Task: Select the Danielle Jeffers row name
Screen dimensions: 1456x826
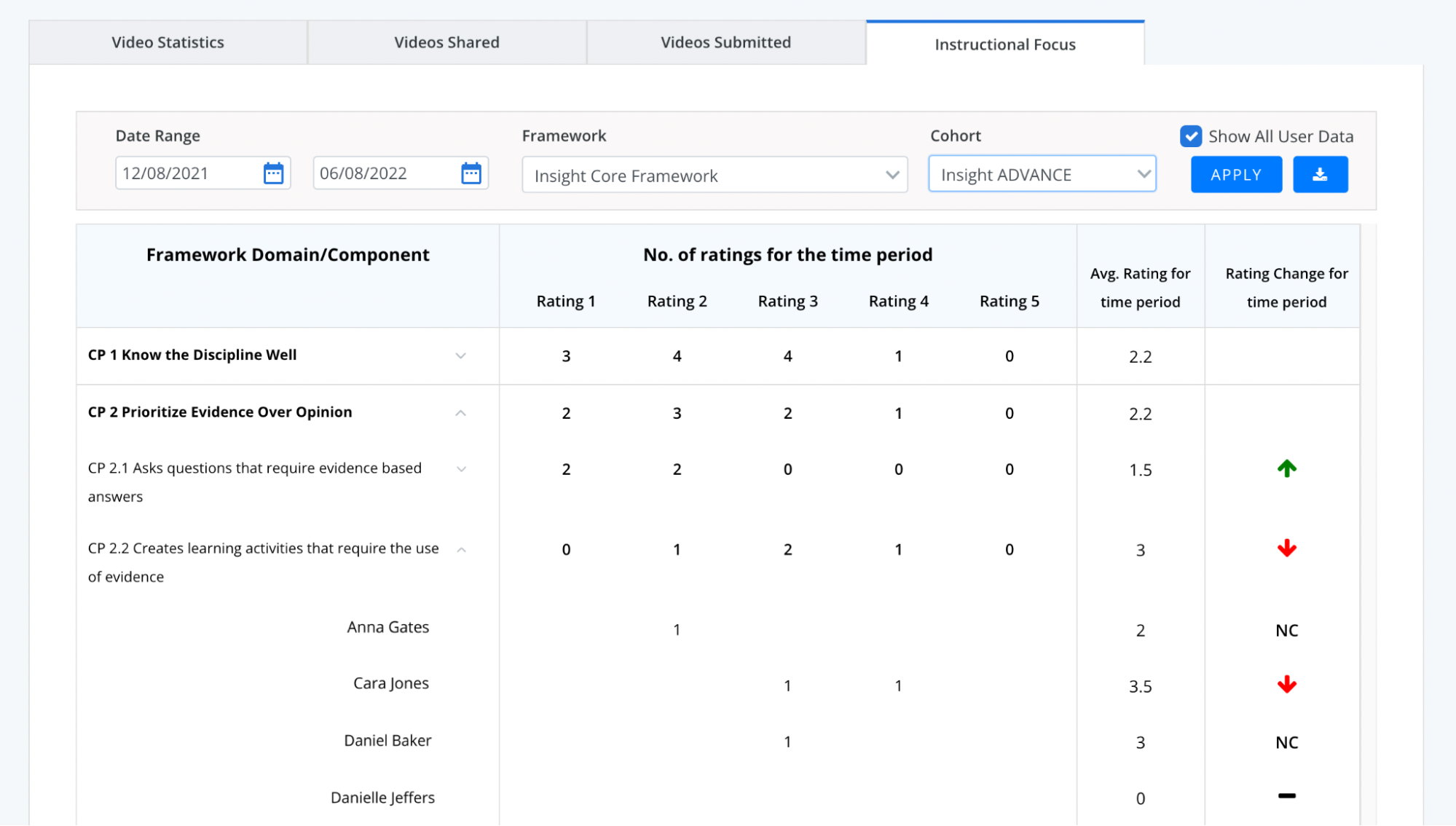Action: tap(382, 798)
